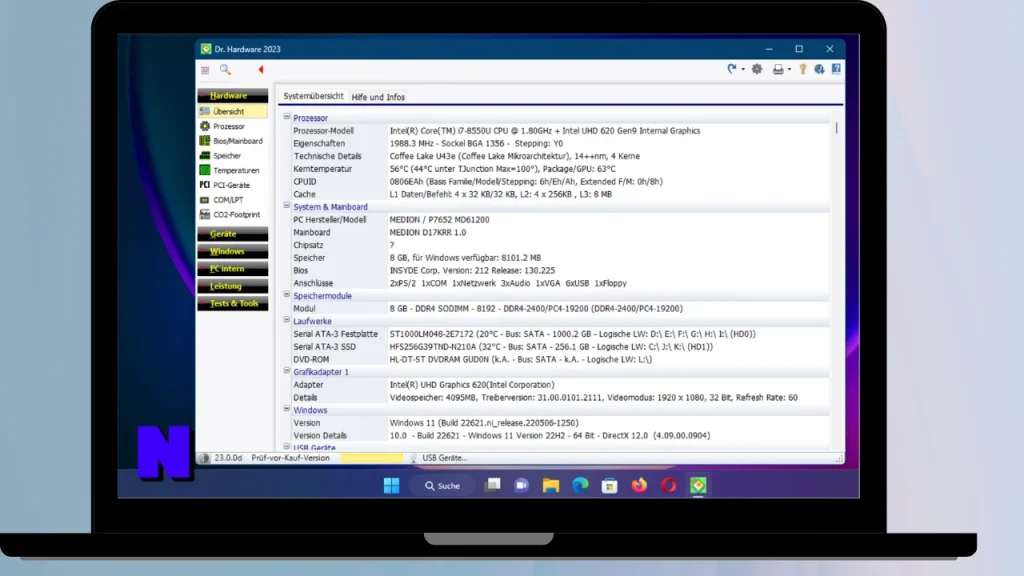Switch to the Hilfe und Infos tab
This screenshot has height=576, width=1024.
pos(378,97)
